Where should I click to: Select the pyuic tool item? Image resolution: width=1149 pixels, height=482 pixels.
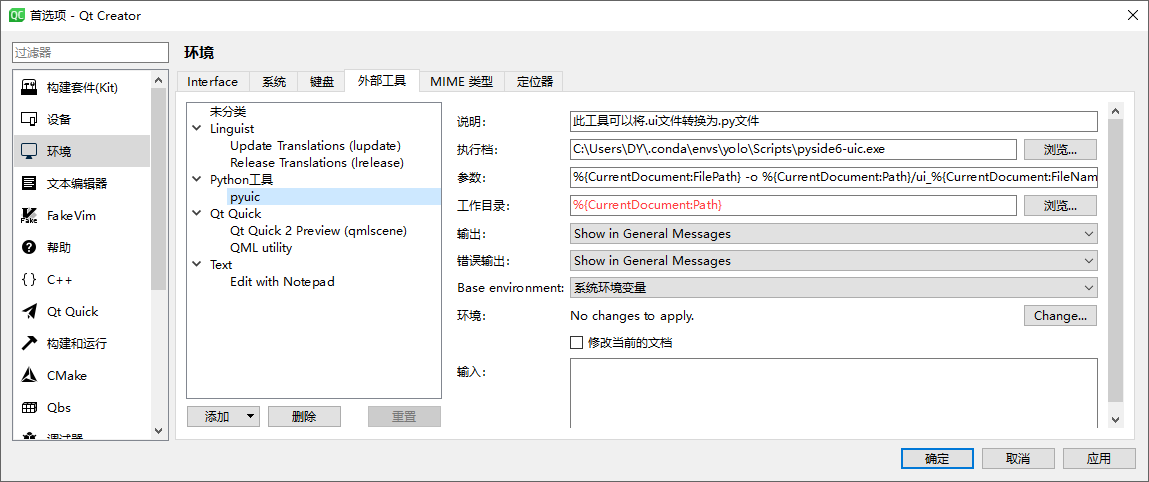click(245, 197)
